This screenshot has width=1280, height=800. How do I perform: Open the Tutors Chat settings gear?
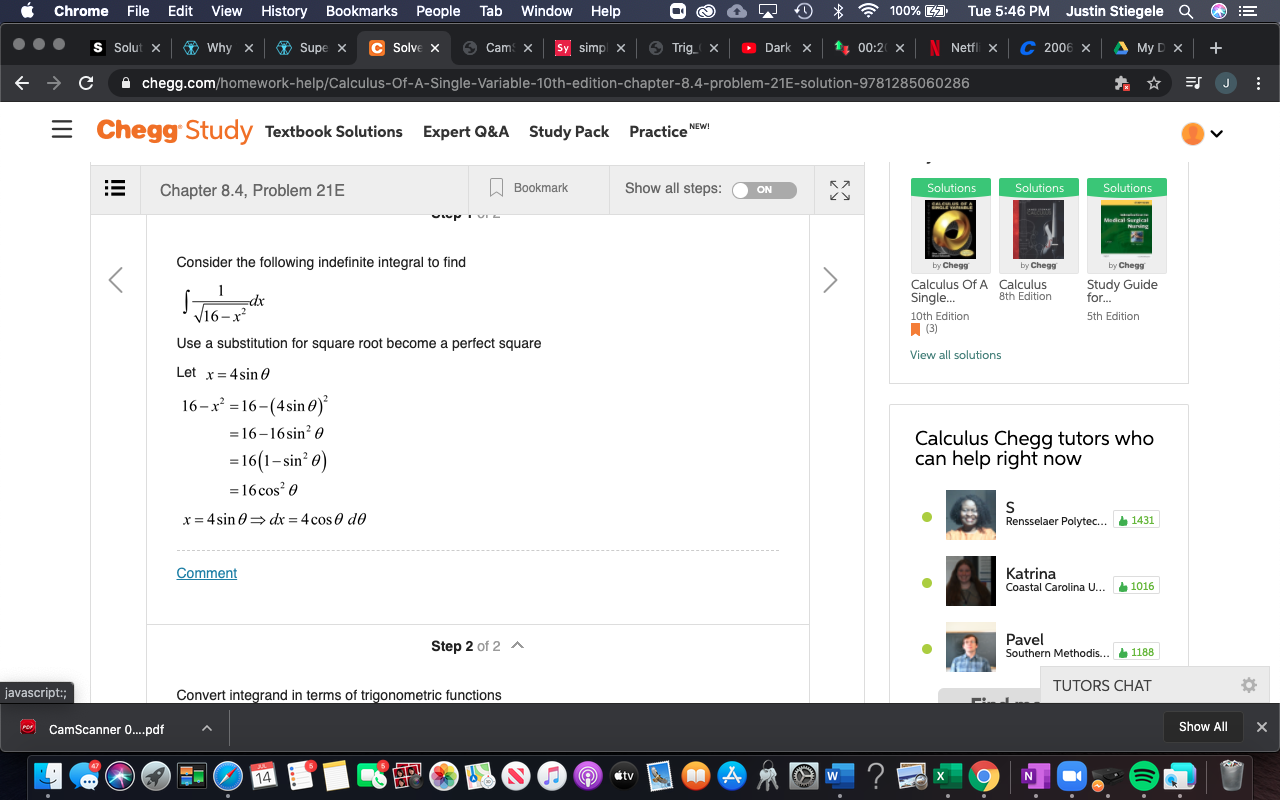[x=1248, y=684]
